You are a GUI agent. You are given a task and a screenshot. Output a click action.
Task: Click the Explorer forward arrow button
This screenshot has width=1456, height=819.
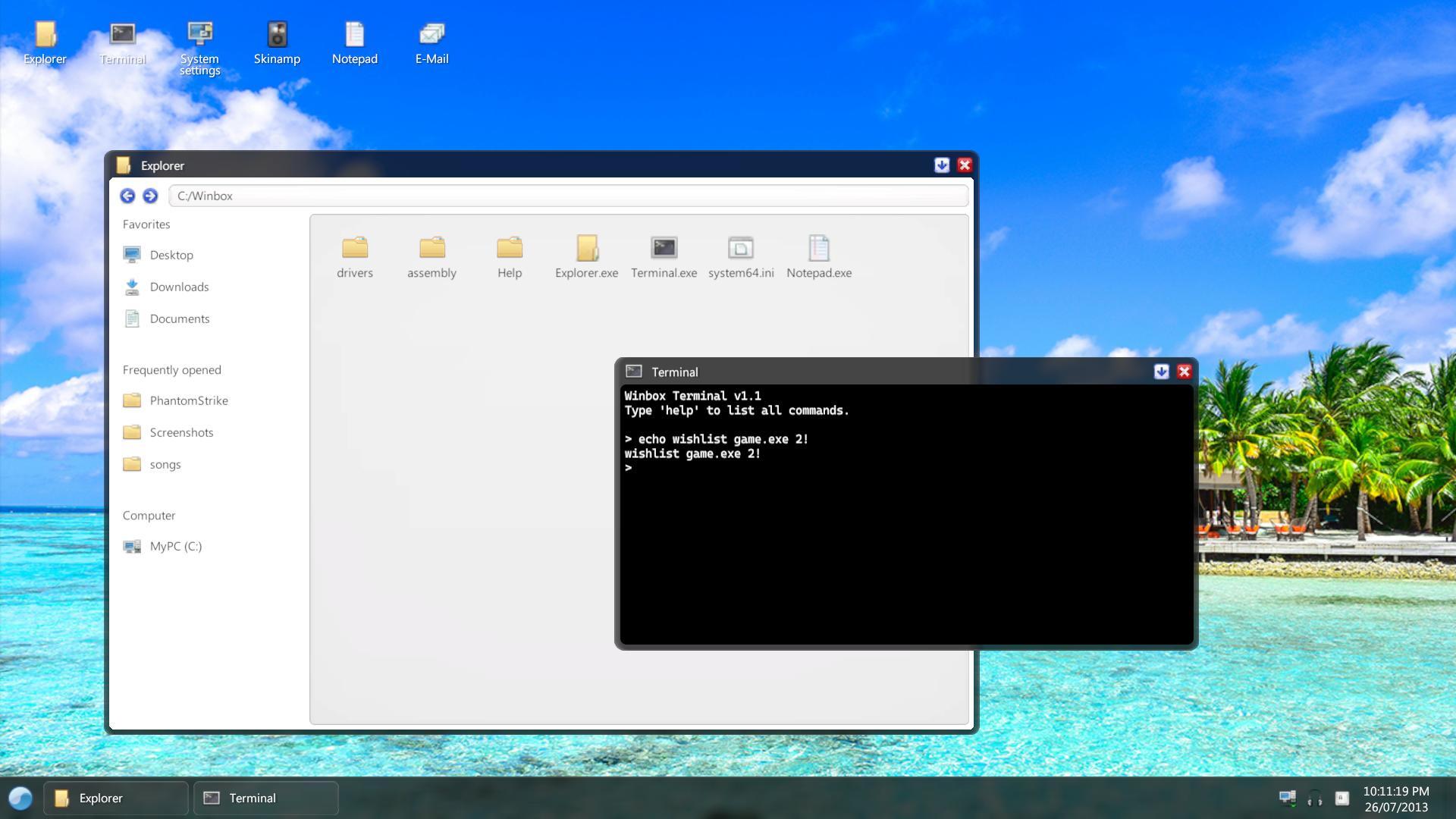[150, 196]
